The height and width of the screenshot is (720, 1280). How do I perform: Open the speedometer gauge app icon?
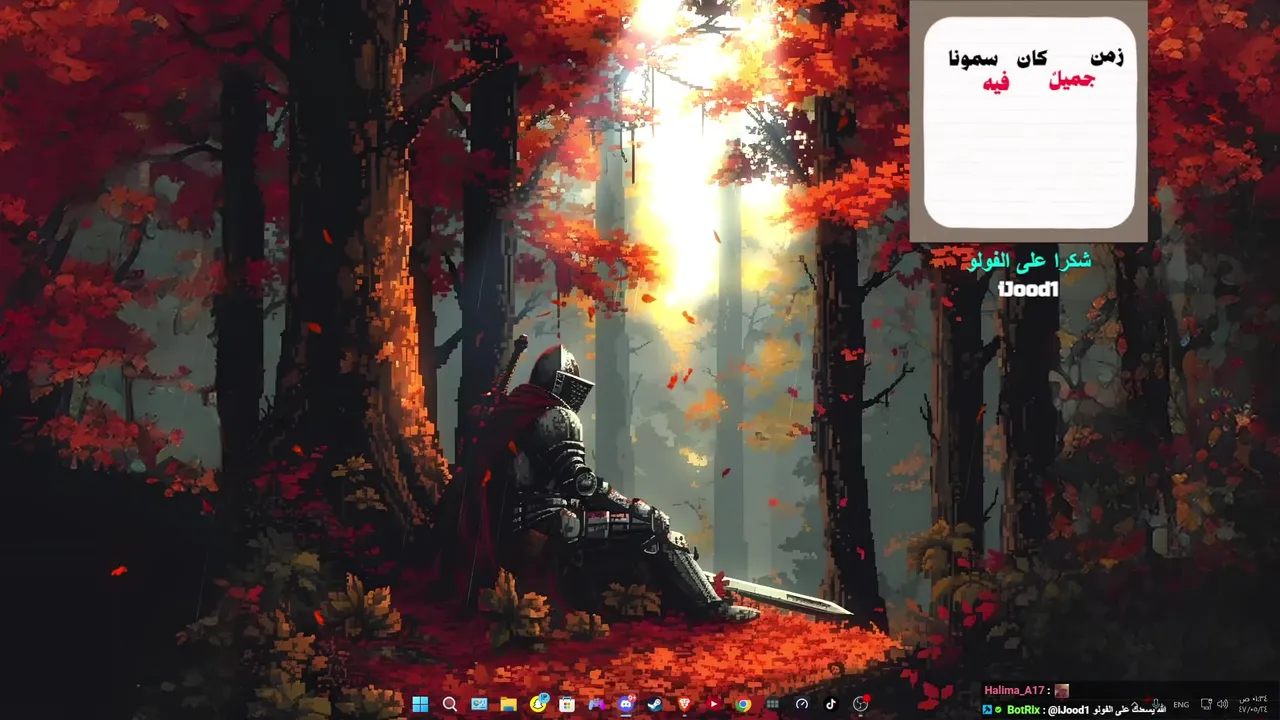click(801, 704)
